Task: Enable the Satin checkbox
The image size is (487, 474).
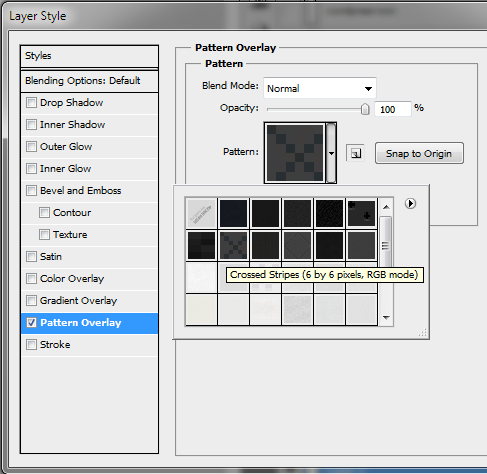Action: coord(31,256)
